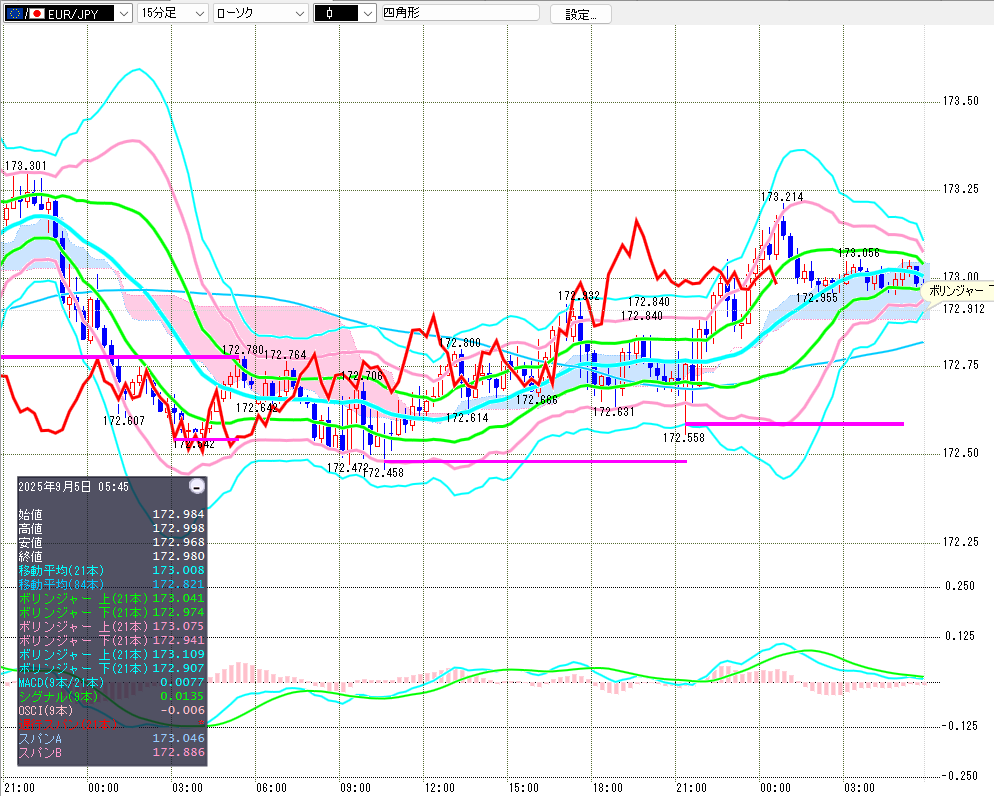Click the 172.558 low price label
The image size is (994, 796).
tap(683, 438)
